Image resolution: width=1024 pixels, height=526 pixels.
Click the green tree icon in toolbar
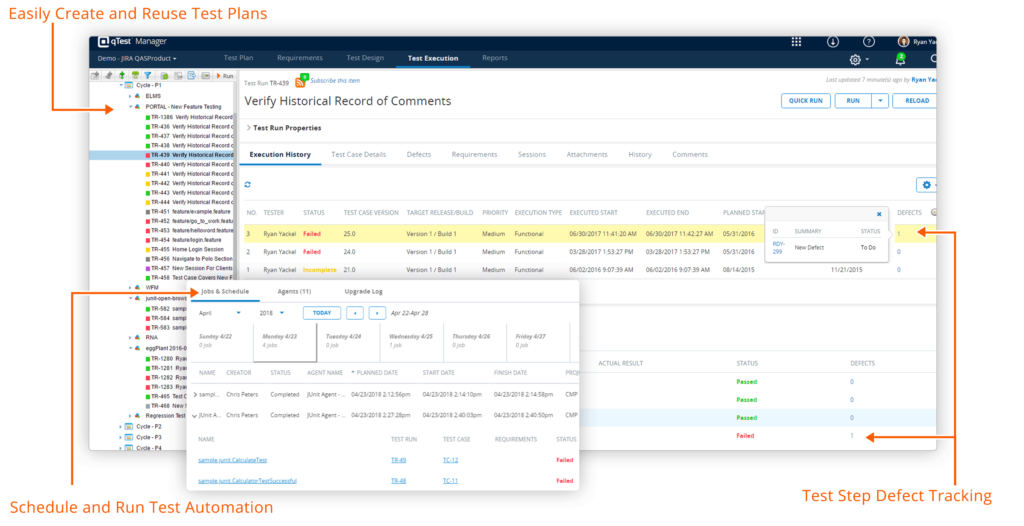click(135, 76)
